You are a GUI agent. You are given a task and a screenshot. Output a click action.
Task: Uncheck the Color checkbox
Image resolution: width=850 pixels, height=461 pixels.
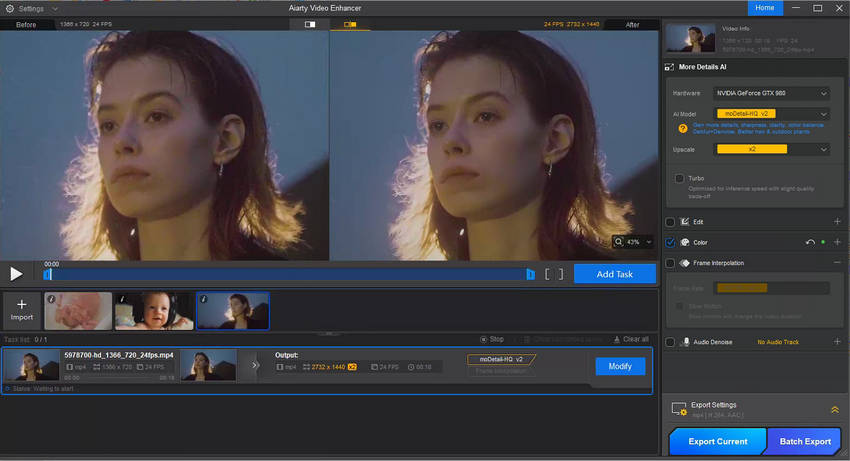point(670,242)
